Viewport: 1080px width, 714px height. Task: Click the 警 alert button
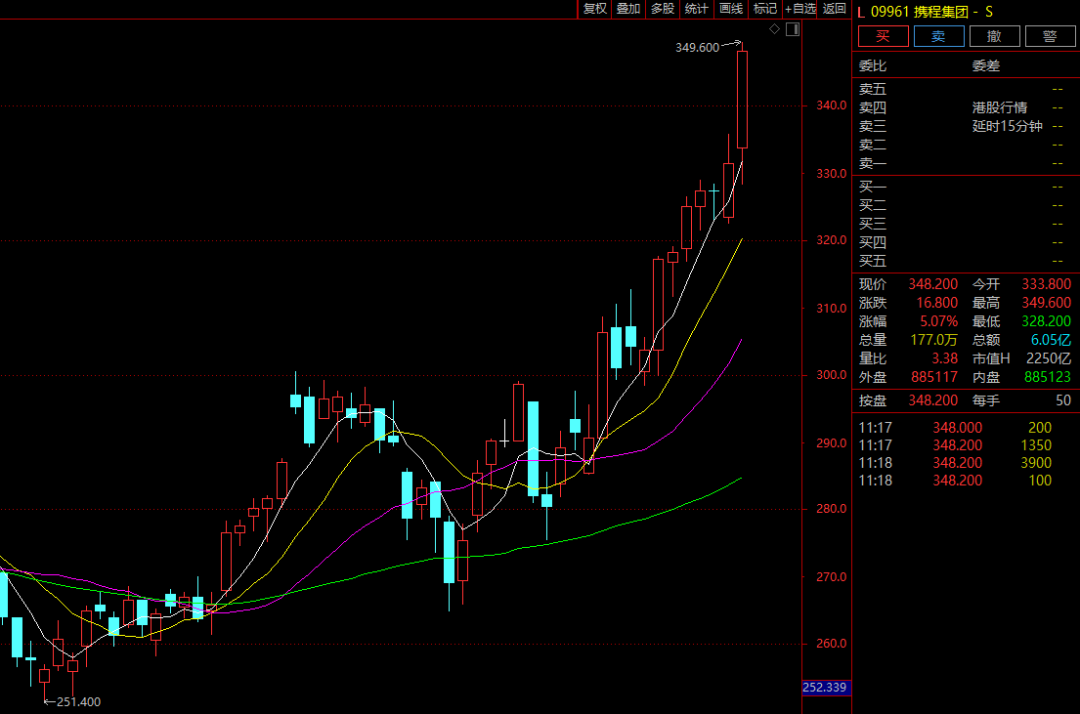(1050, 36)
